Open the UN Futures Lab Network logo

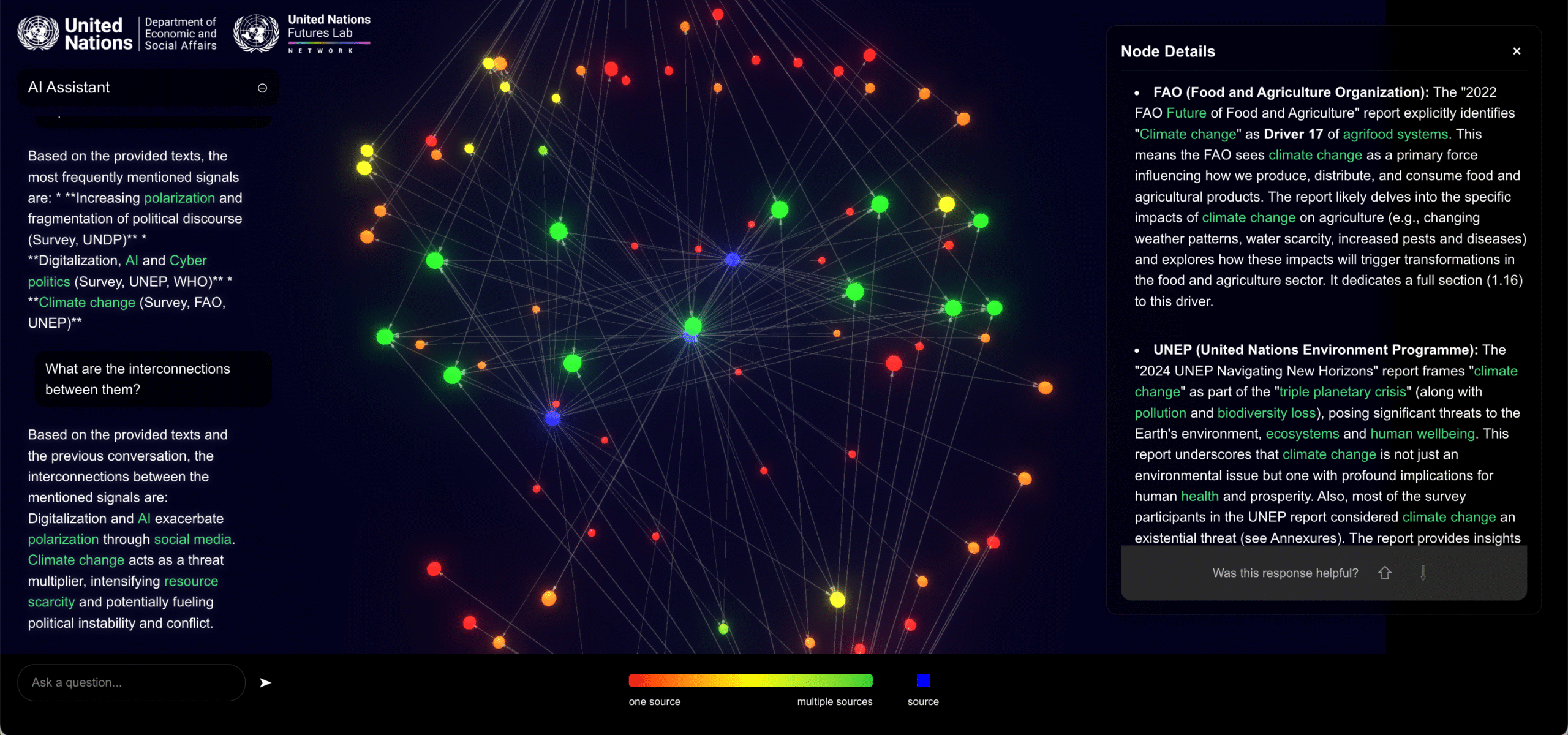point(302,33)
